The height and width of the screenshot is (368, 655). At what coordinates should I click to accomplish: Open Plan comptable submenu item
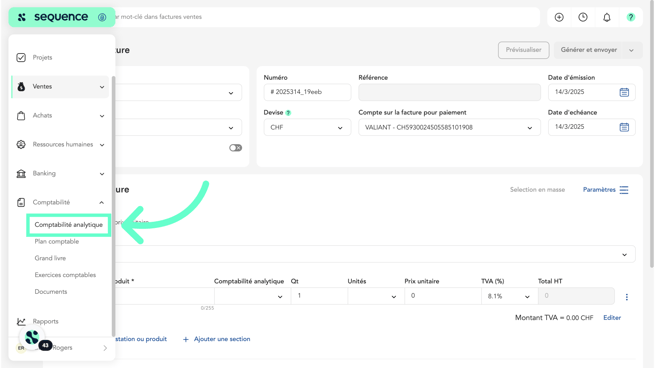tap(56, 241)
